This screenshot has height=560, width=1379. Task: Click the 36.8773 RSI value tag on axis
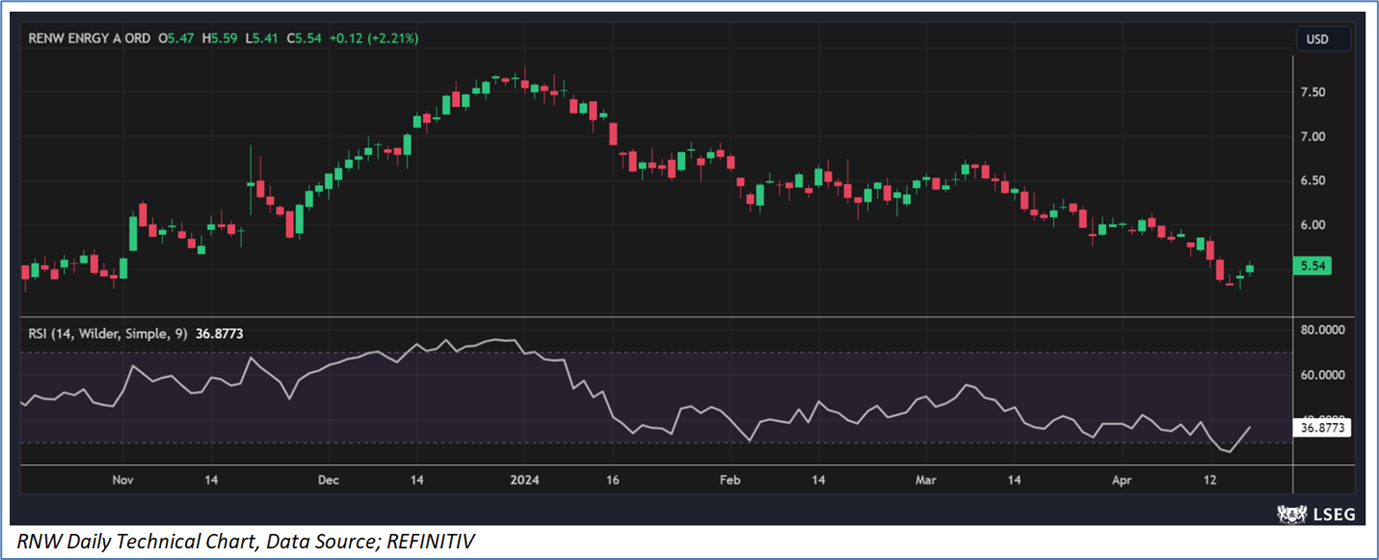[1321, 427]
